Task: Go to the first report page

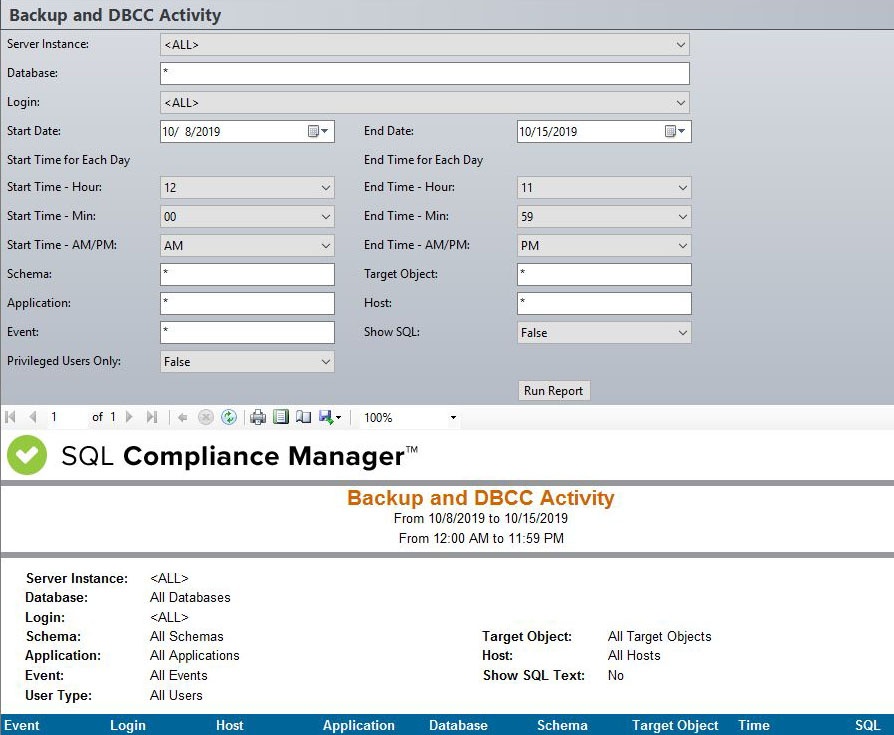Action: click(11, 417)
